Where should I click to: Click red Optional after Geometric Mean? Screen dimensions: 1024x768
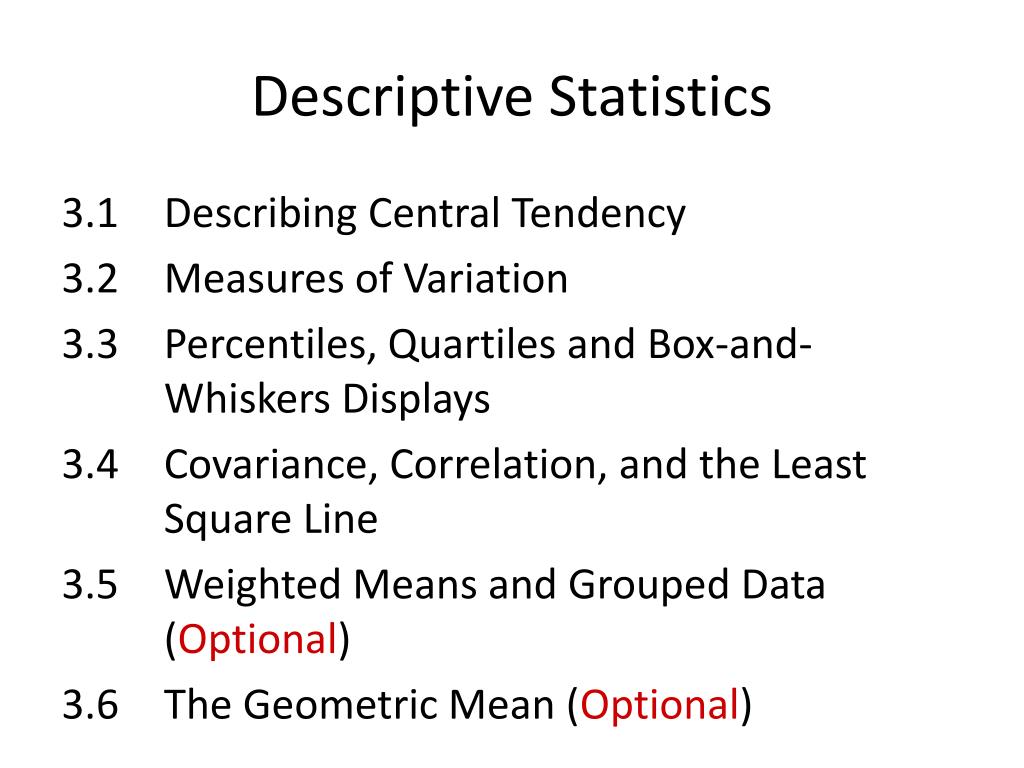coord(660,707)
